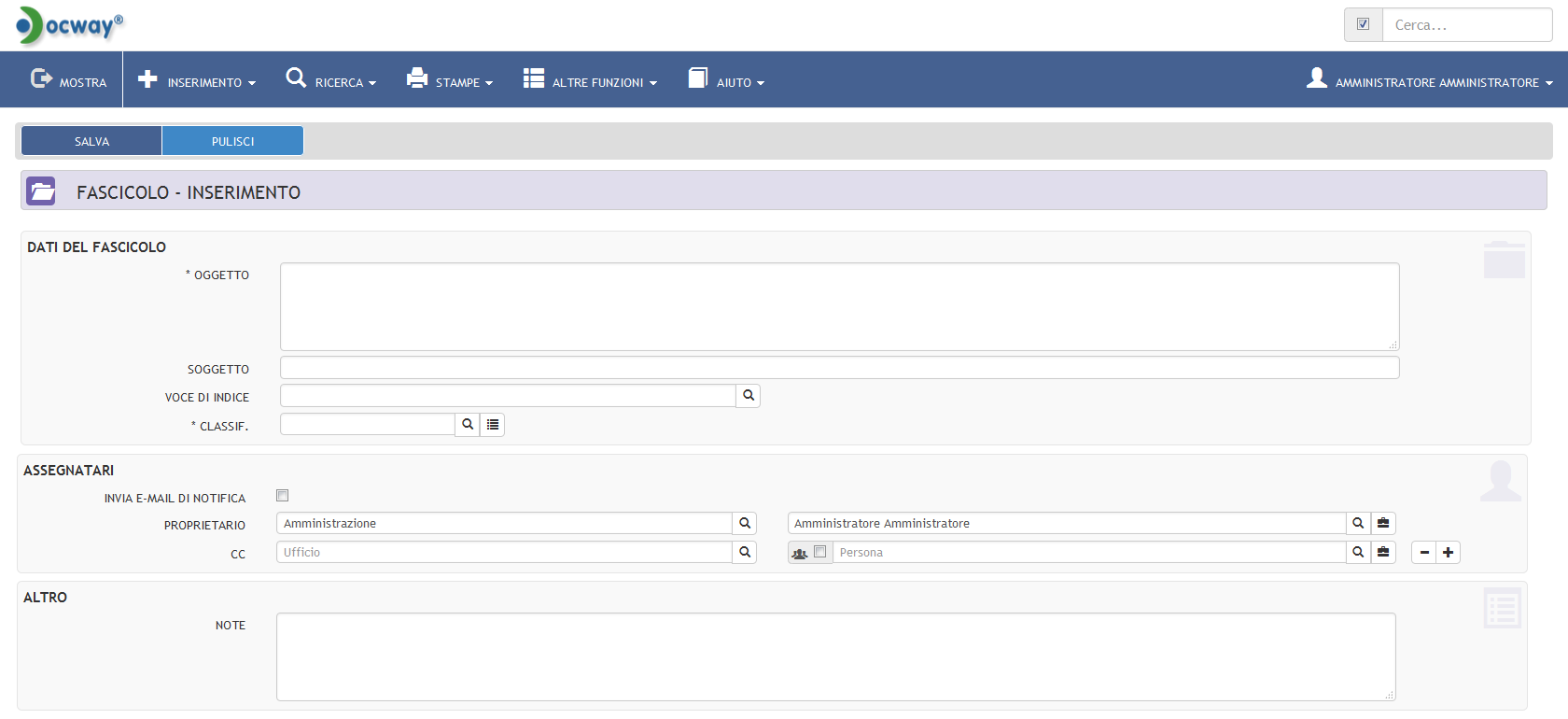Enable Invia e-mail di notifica checkbox
The width and height of the screenshot is (1568, 719).
283,496
